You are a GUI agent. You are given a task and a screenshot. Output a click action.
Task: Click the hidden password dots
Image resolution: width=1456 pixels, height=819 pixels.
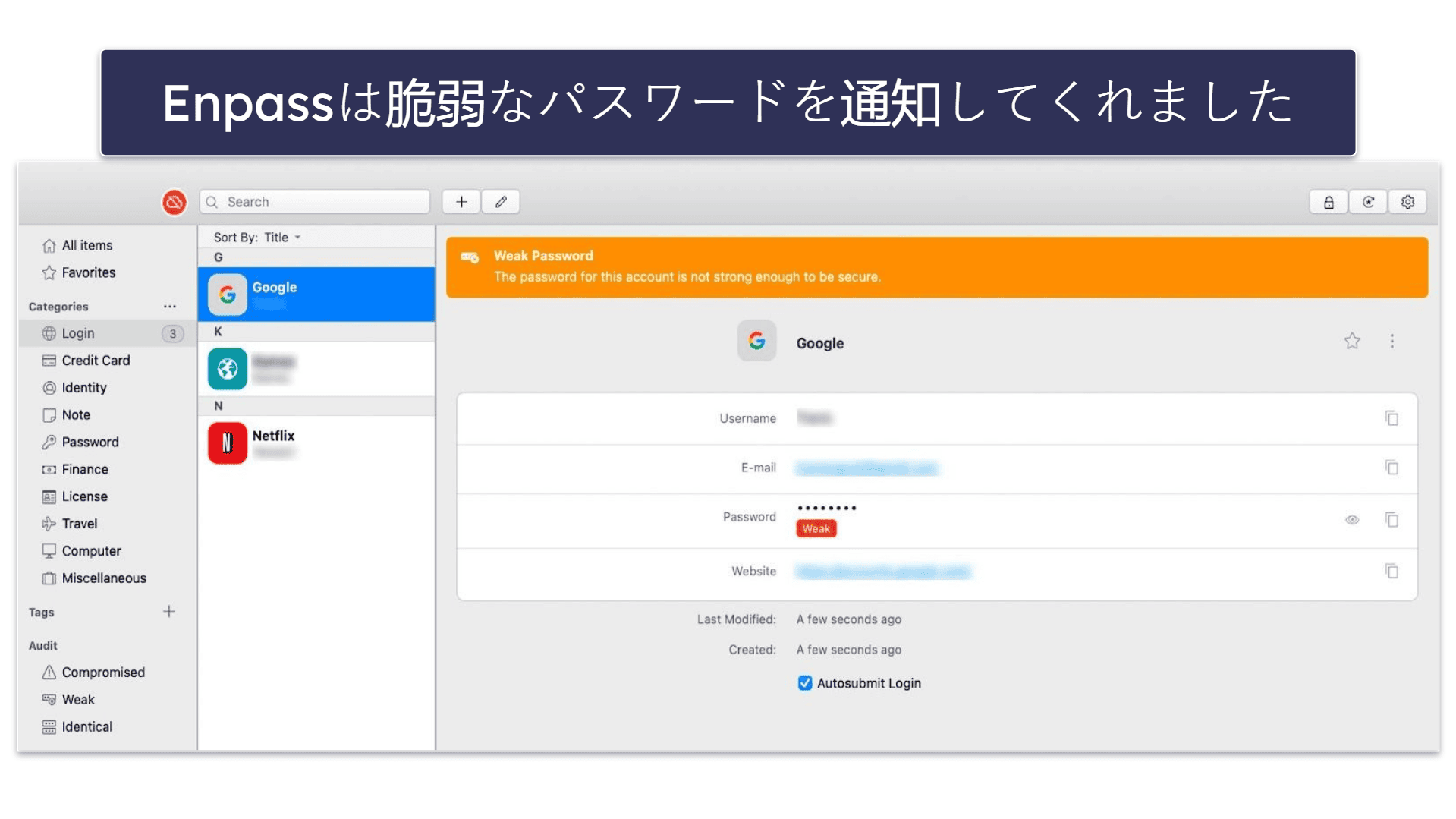(x=827, y=508)
